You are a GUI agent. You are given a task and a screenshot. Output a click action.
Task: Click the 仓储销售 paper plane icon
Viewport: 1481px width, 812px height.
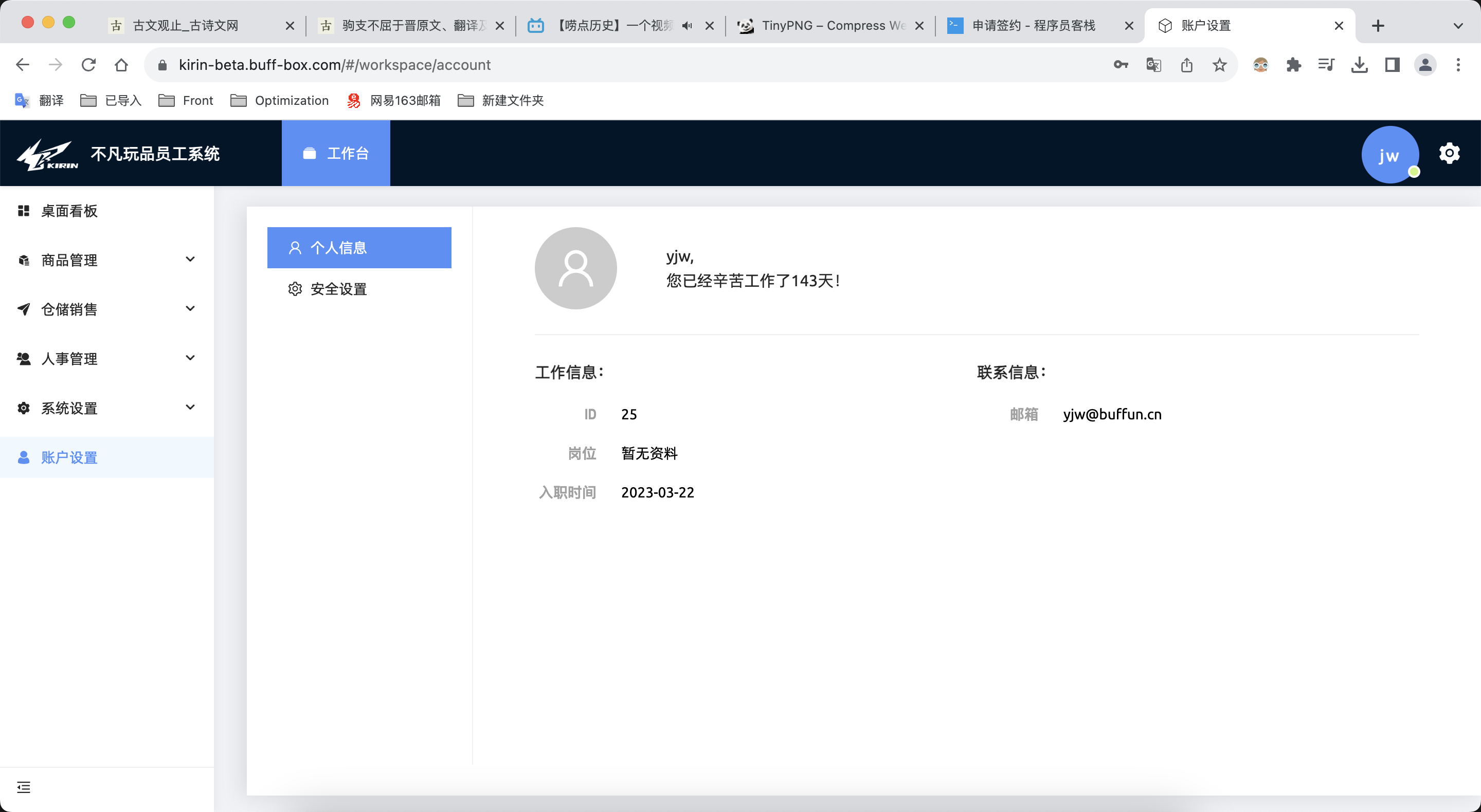(x=24, y=310)
